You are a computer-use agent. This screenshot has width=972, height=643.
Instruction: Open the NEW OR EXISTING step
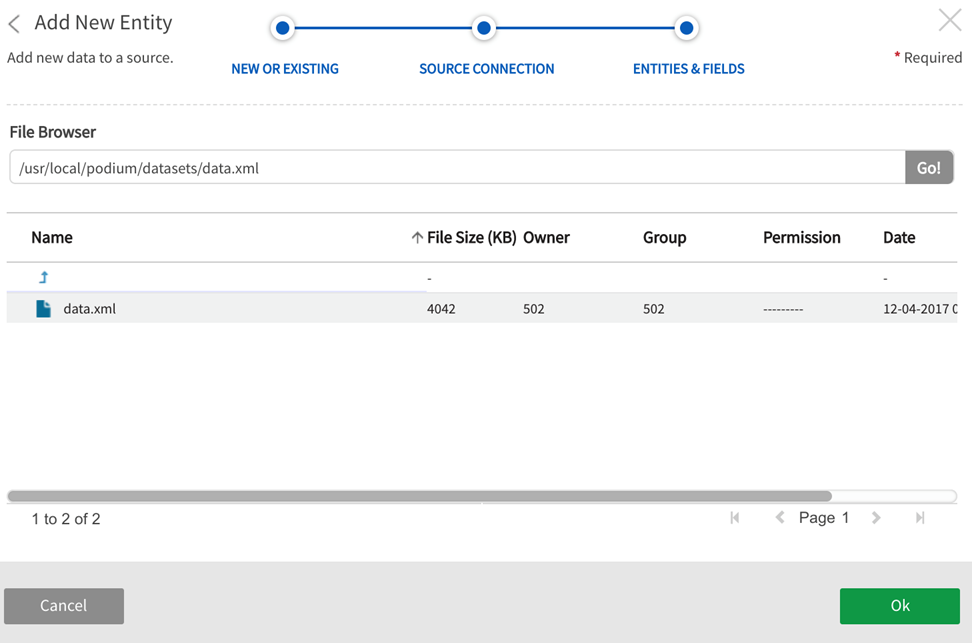(285, 69)
